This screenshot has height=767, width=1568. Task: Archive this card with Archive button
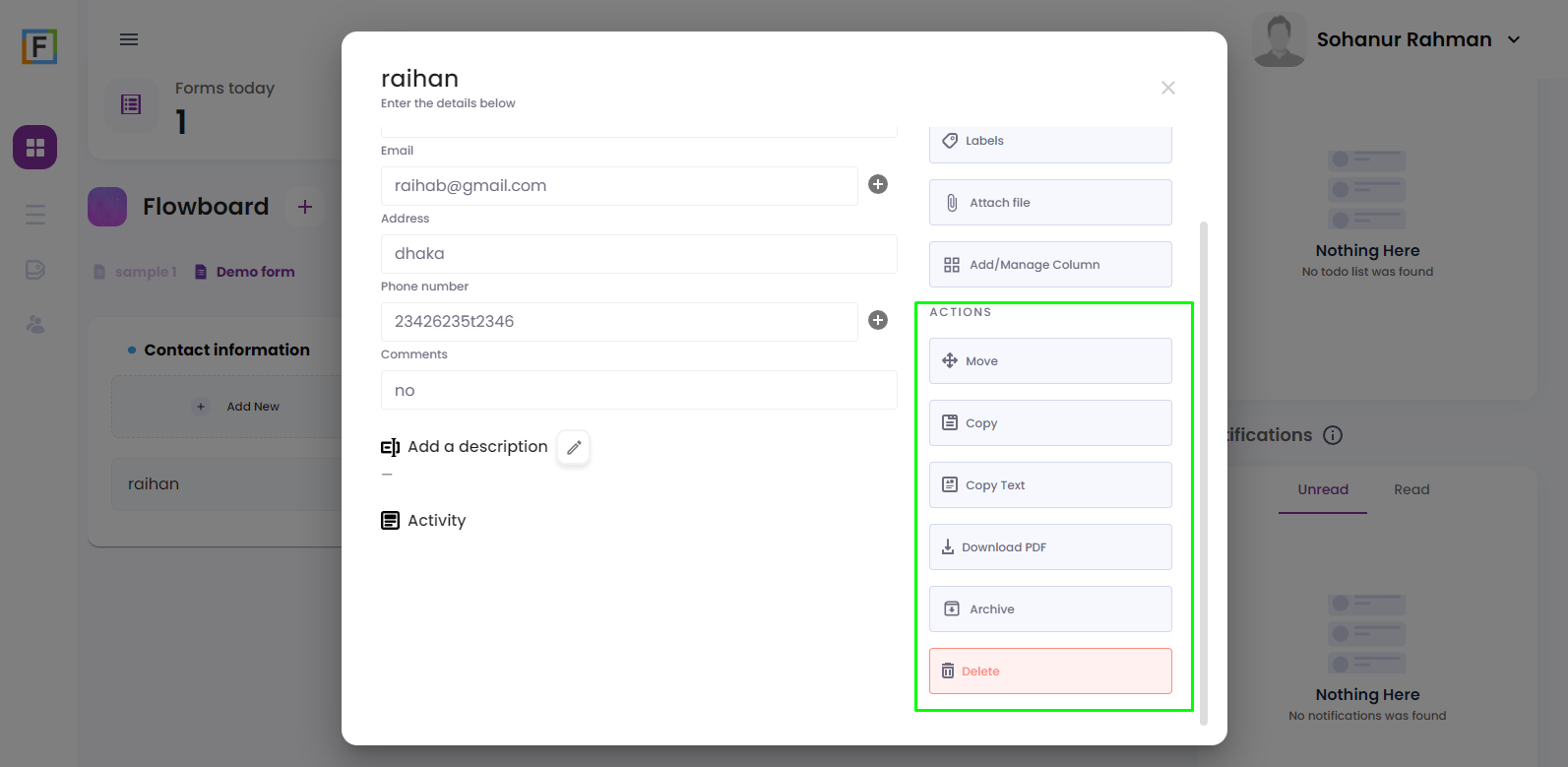(1050, 608)
